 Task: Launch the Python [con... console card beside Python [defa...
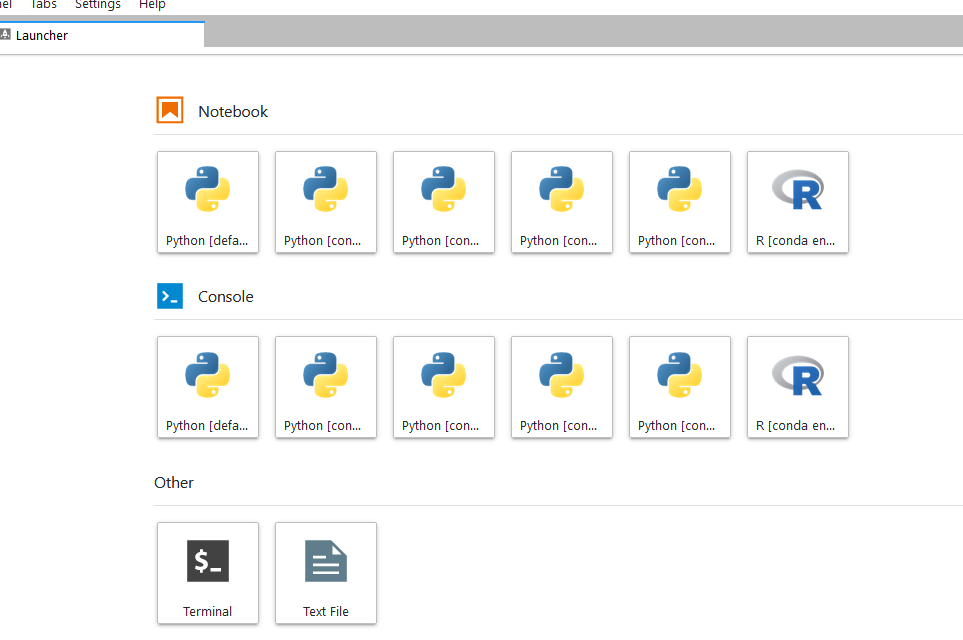point(326,387)
